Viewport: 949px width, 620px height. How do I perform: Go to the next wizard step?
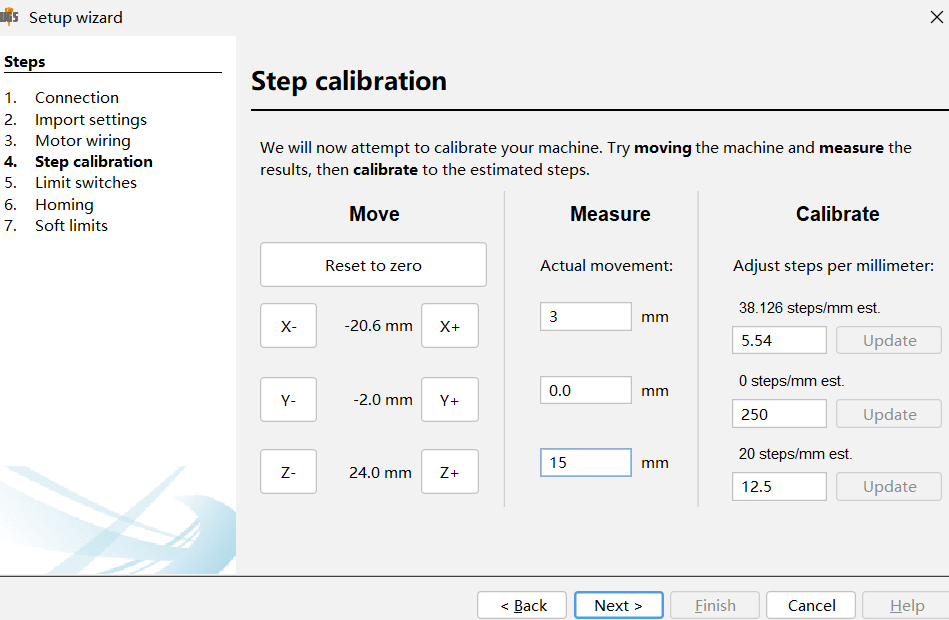(x=617, y=605)
